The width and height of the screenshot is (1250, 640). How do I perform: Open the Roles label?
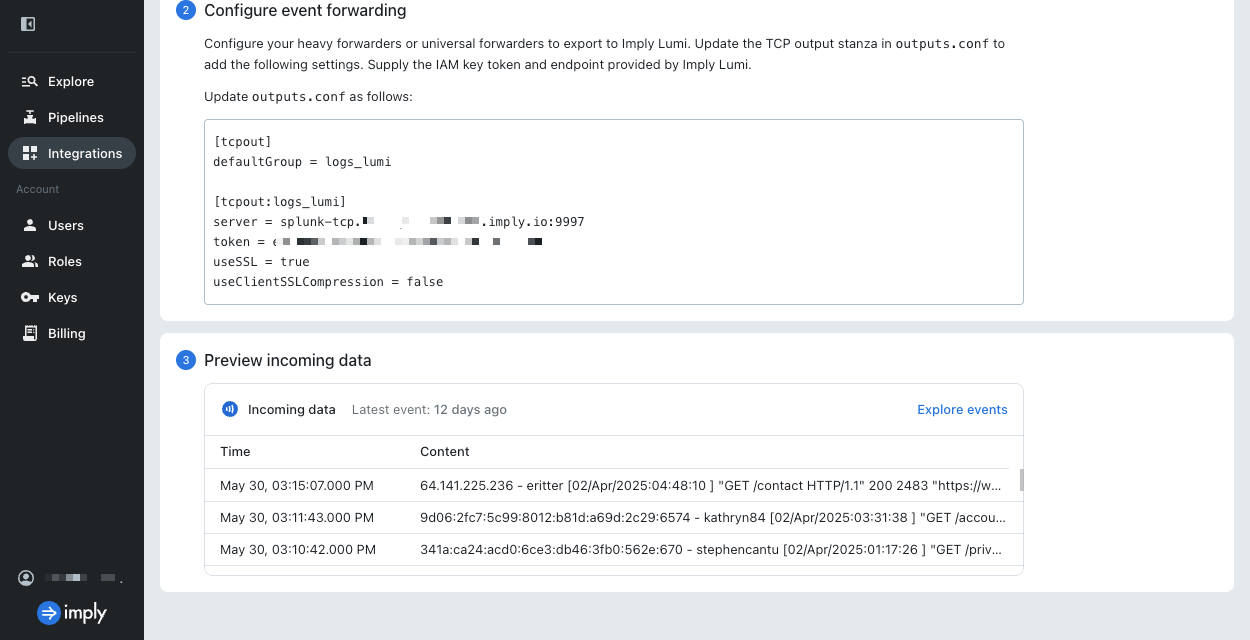[65, 261]
